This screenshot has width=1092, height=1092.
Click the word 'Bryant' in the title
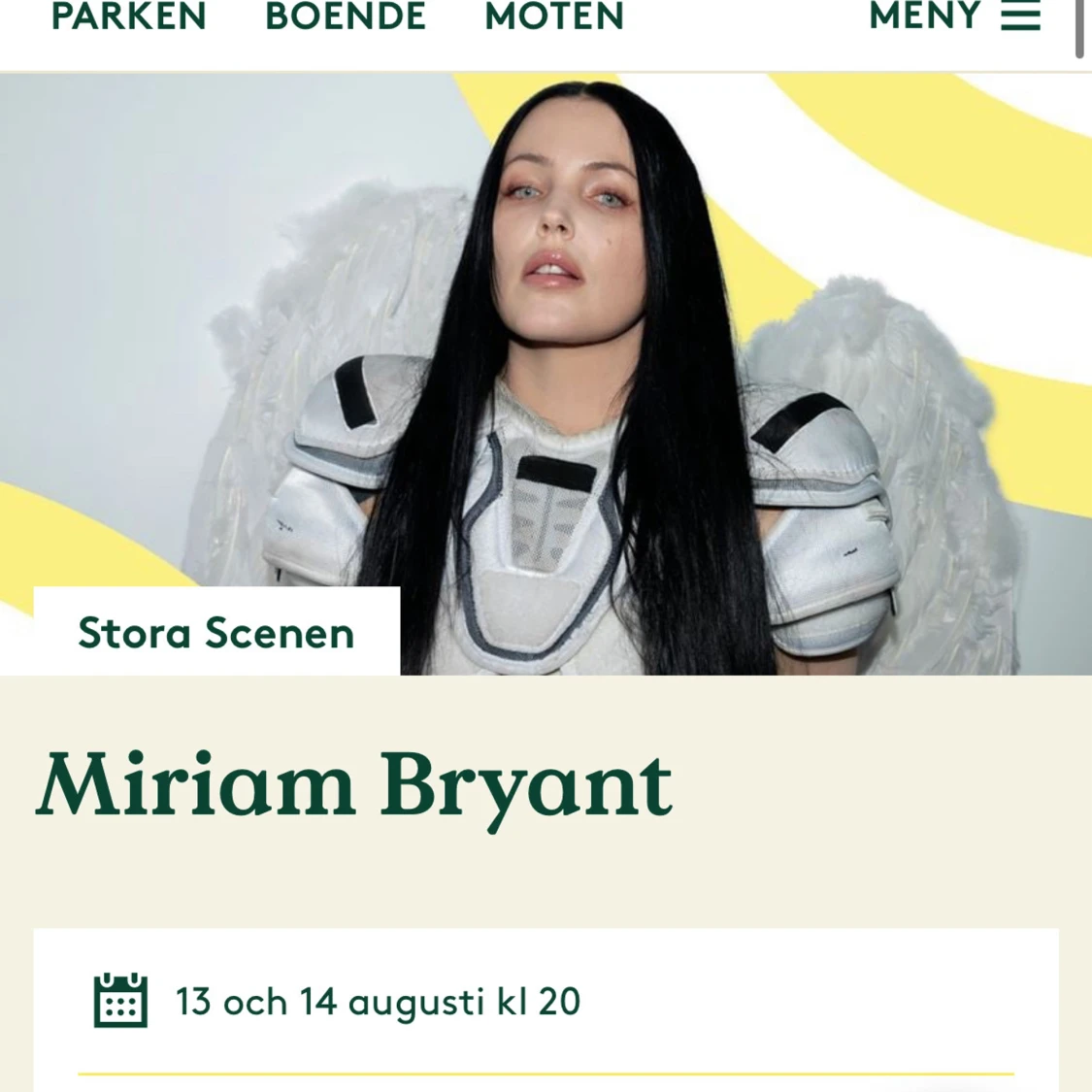tap(526, 788)
